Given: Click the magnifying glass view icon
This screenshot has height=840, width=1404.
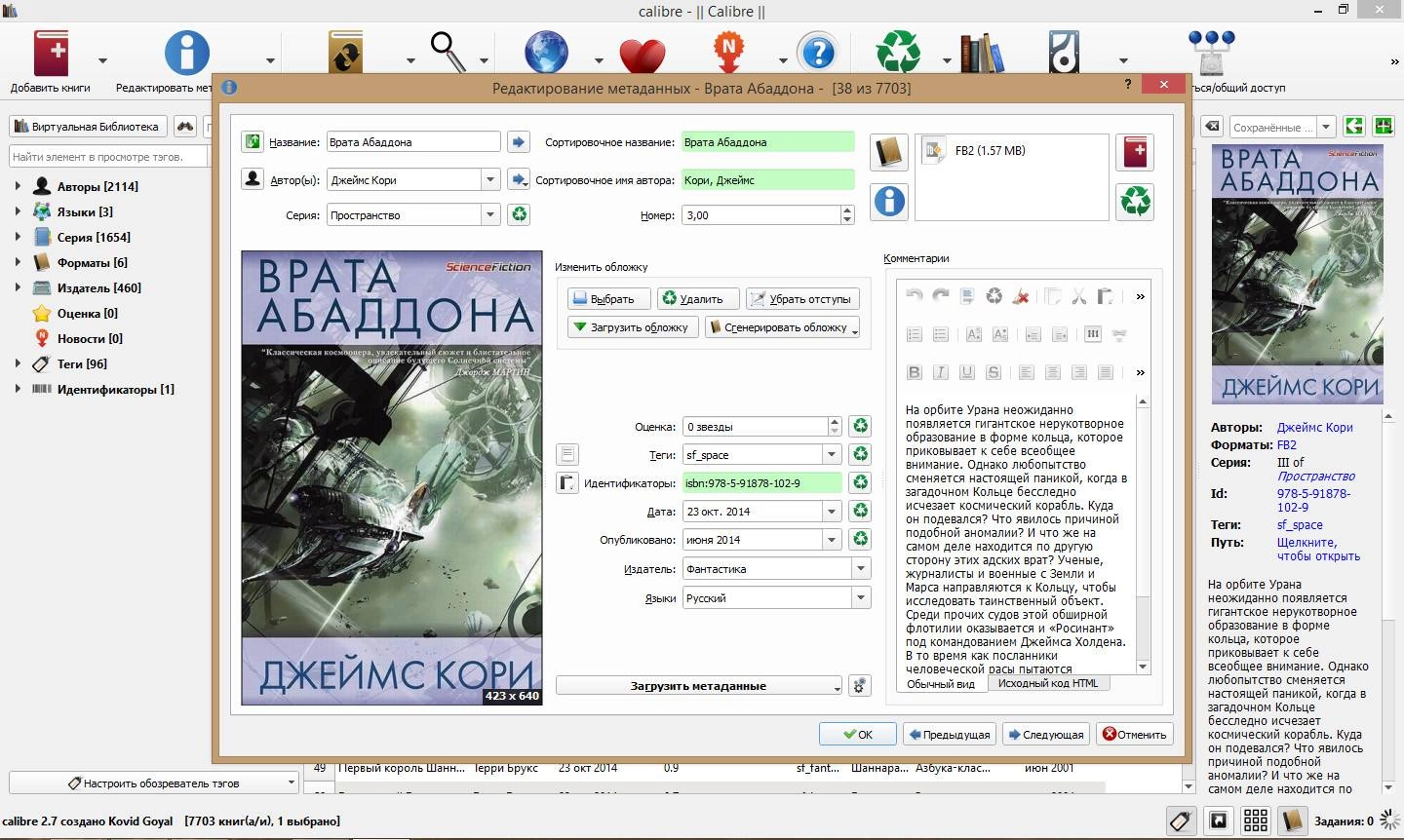Looking at the screenshot, I should tap(448, 52).
